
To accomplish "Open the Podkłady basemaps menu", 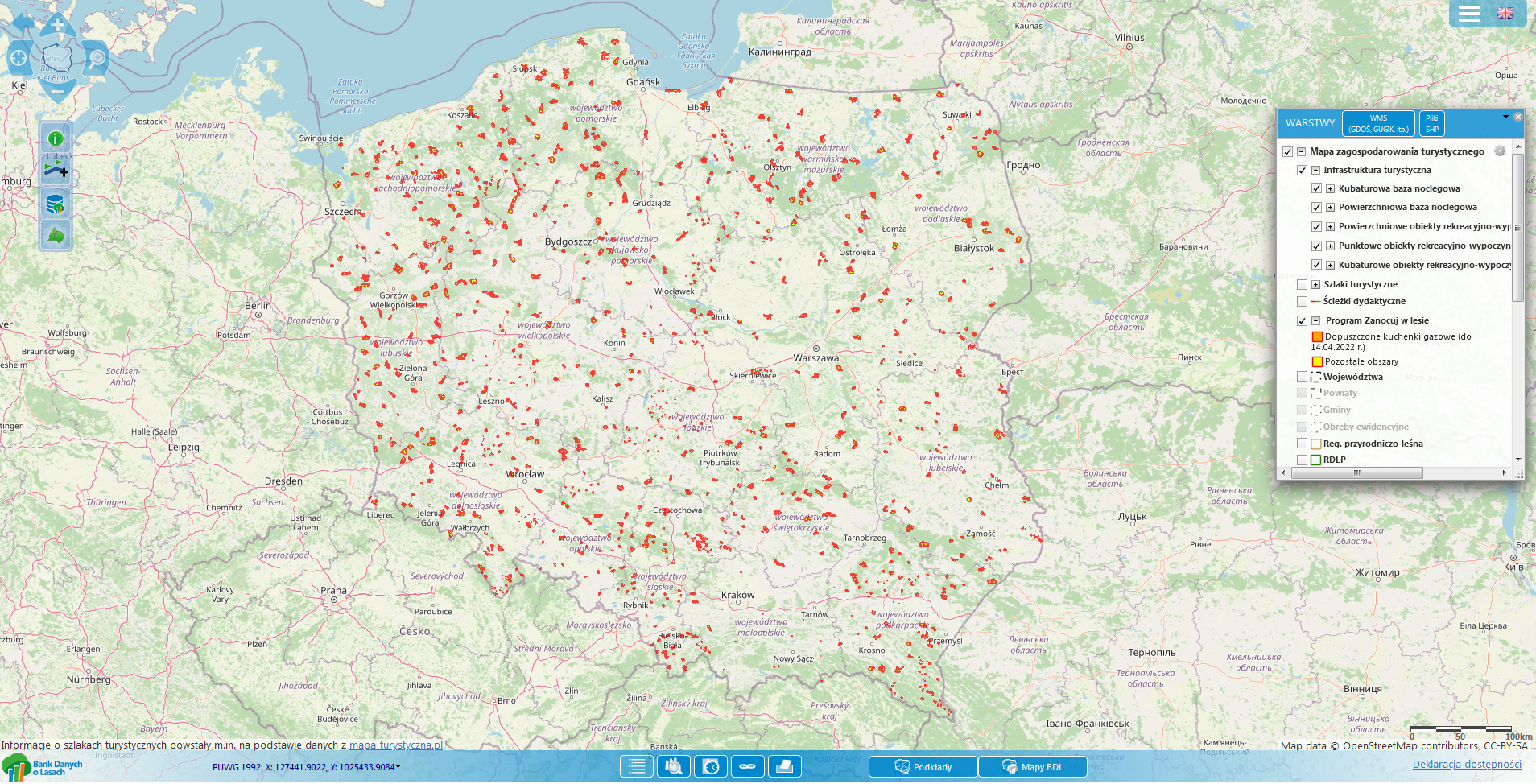I will coord(923,767).
